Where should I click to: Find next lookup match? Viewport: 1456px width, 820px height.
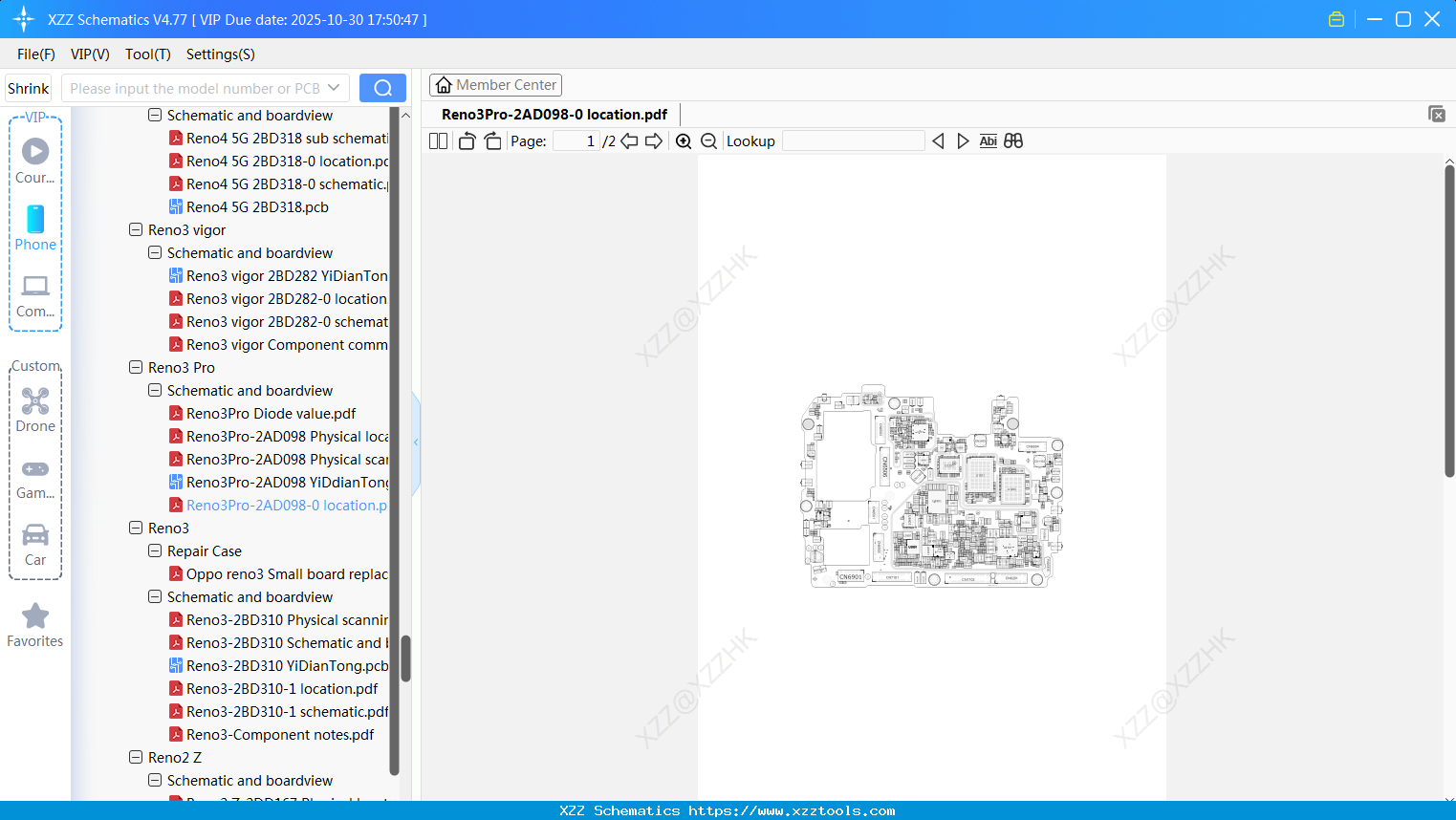pos(963,140)
